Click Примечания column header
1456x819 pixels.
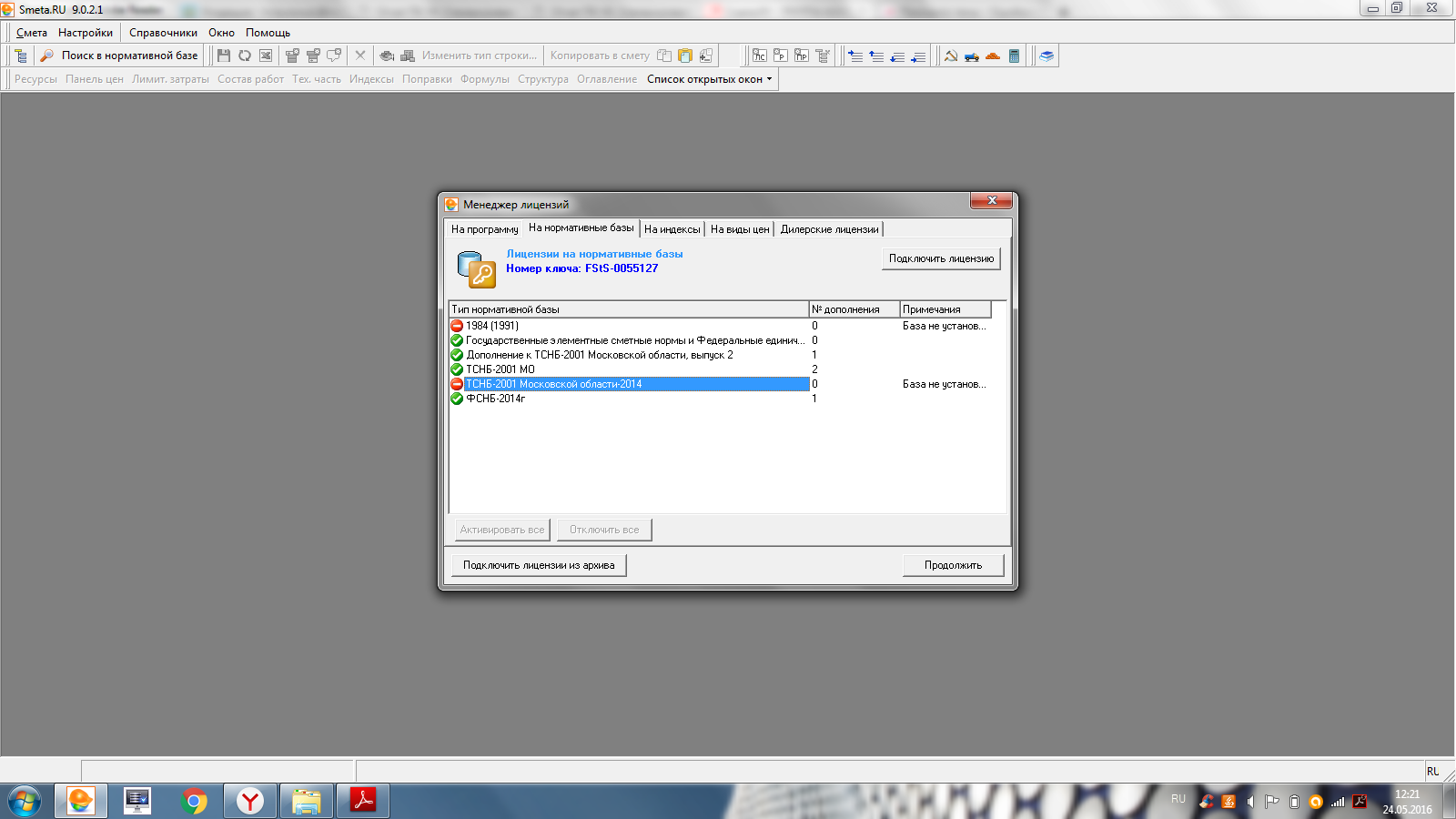(x=945, y=309)
